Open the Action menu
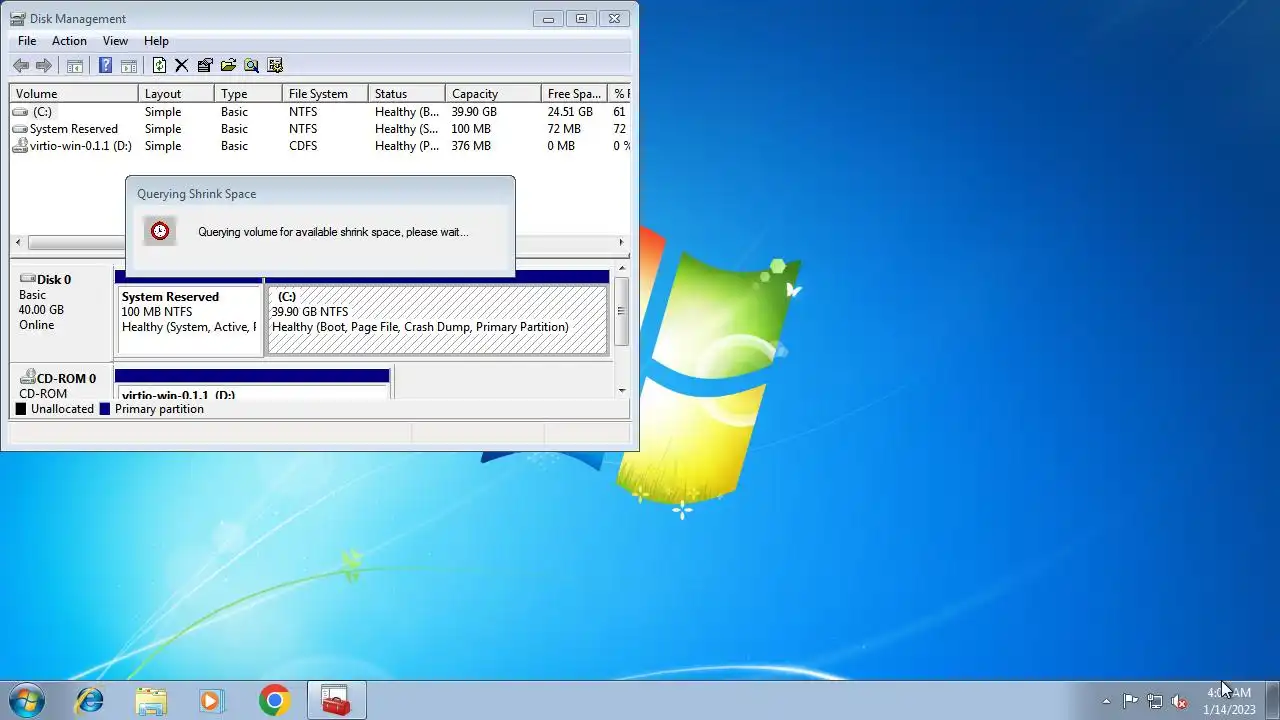Viewport: 1280px width, 720px height. coord(69,41)
